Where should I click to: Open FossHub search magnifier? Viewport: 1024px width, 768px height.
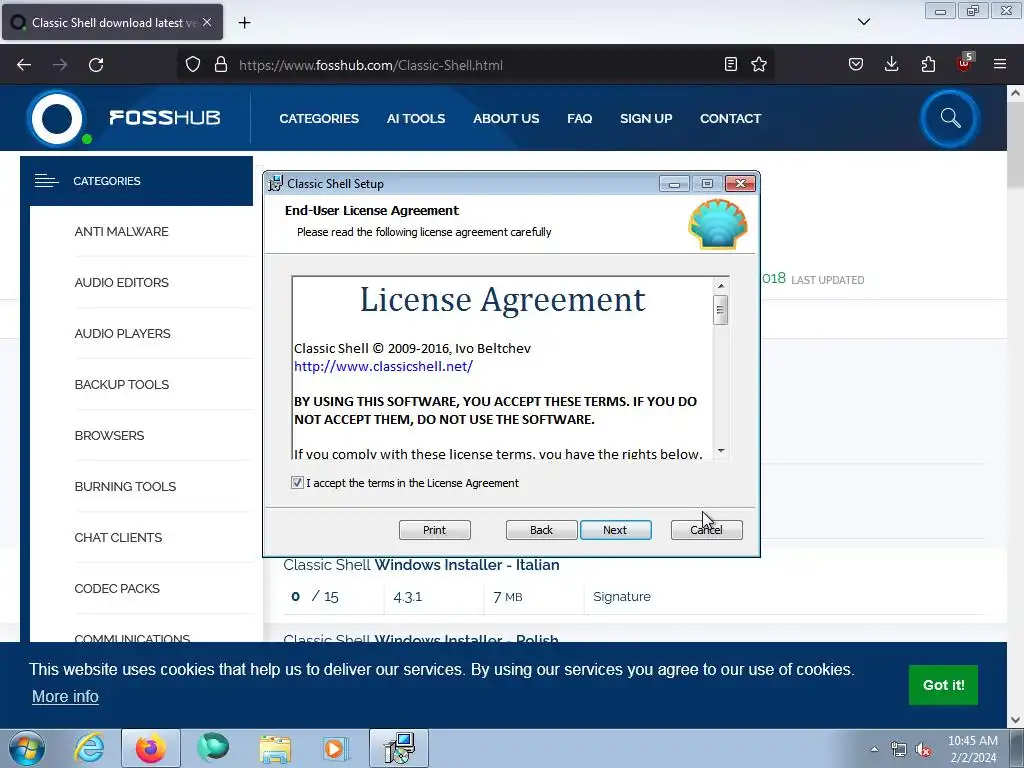[950, 118]
